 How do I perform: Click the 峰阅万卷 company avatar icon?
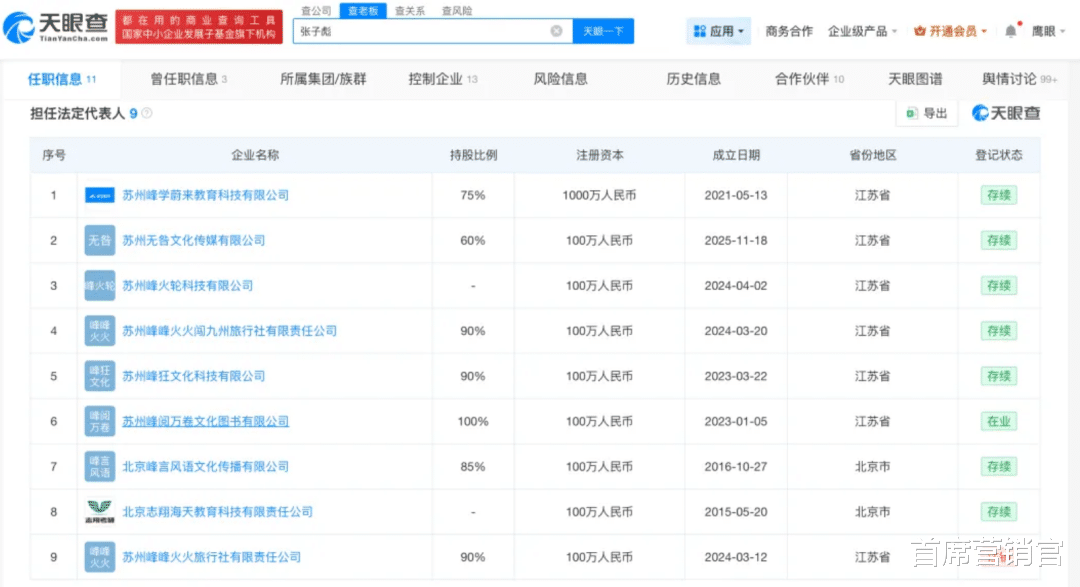(x=100, y=421)
